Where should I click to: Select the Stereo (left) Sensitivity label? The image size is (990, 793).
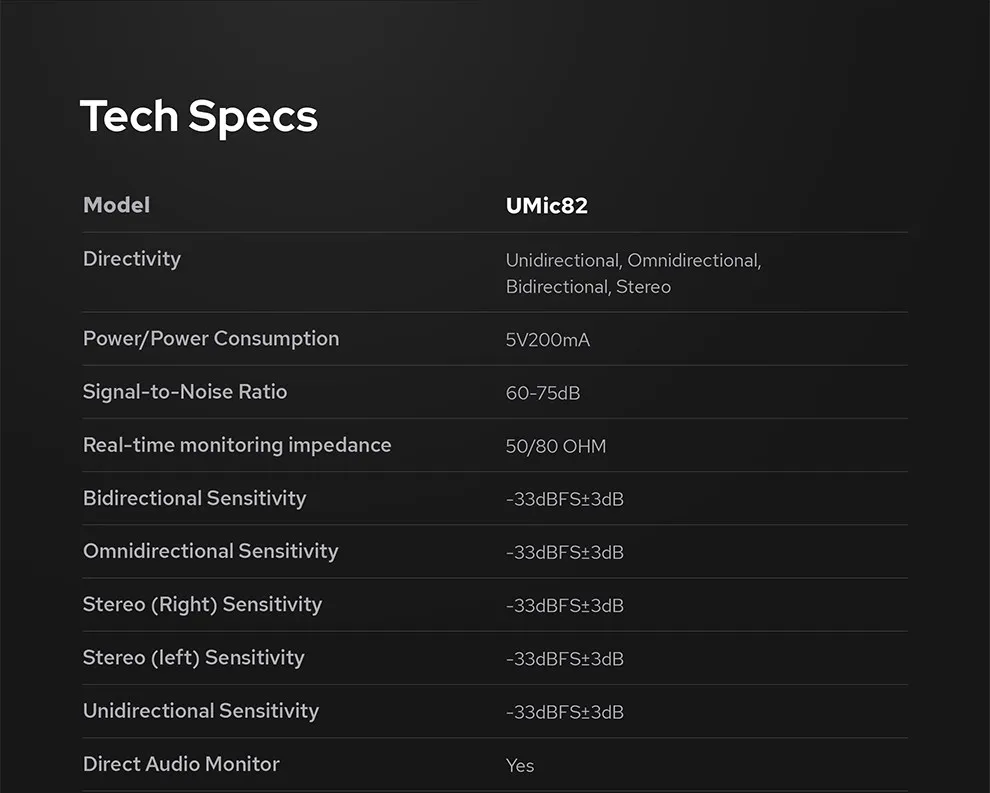(x=194, y=658)
